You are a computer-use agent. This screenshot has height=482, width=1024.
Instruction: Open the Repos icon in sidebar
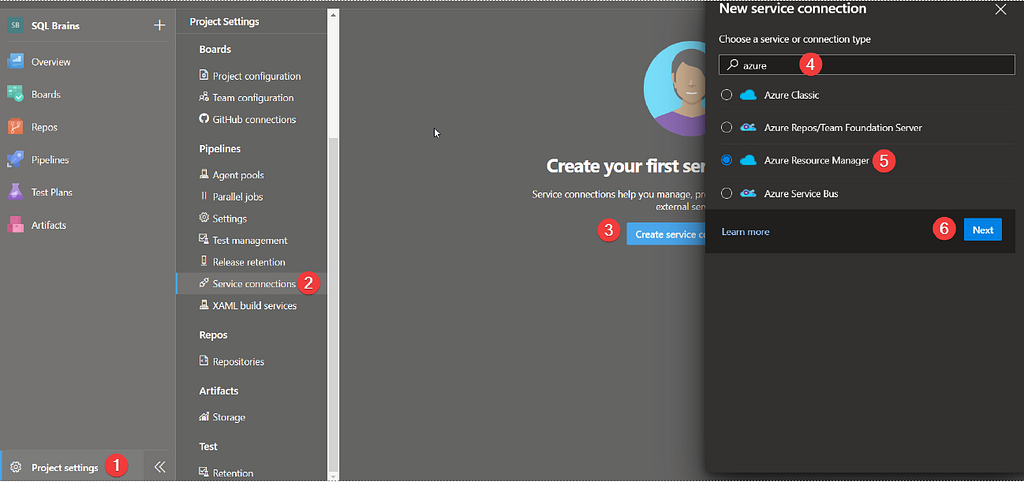[x=15, y=127]
